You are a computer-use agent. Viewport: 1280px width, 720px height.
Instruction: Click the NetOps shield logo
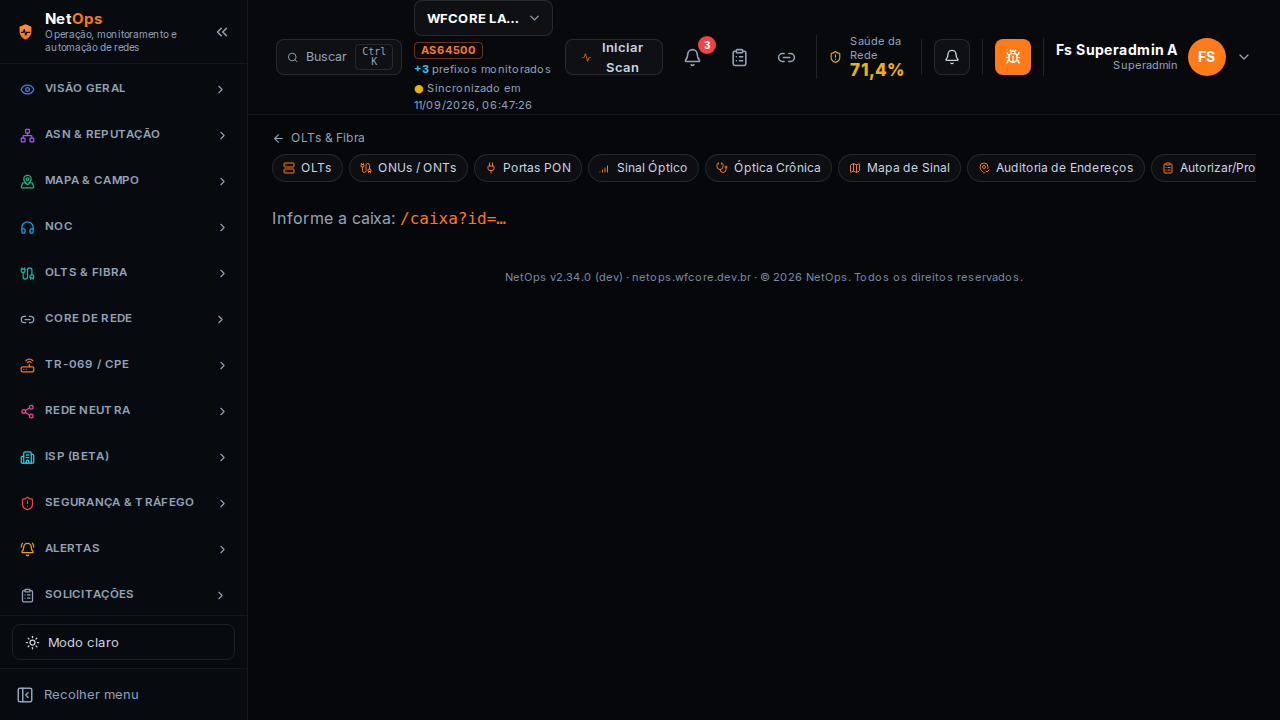pos(26,32)
